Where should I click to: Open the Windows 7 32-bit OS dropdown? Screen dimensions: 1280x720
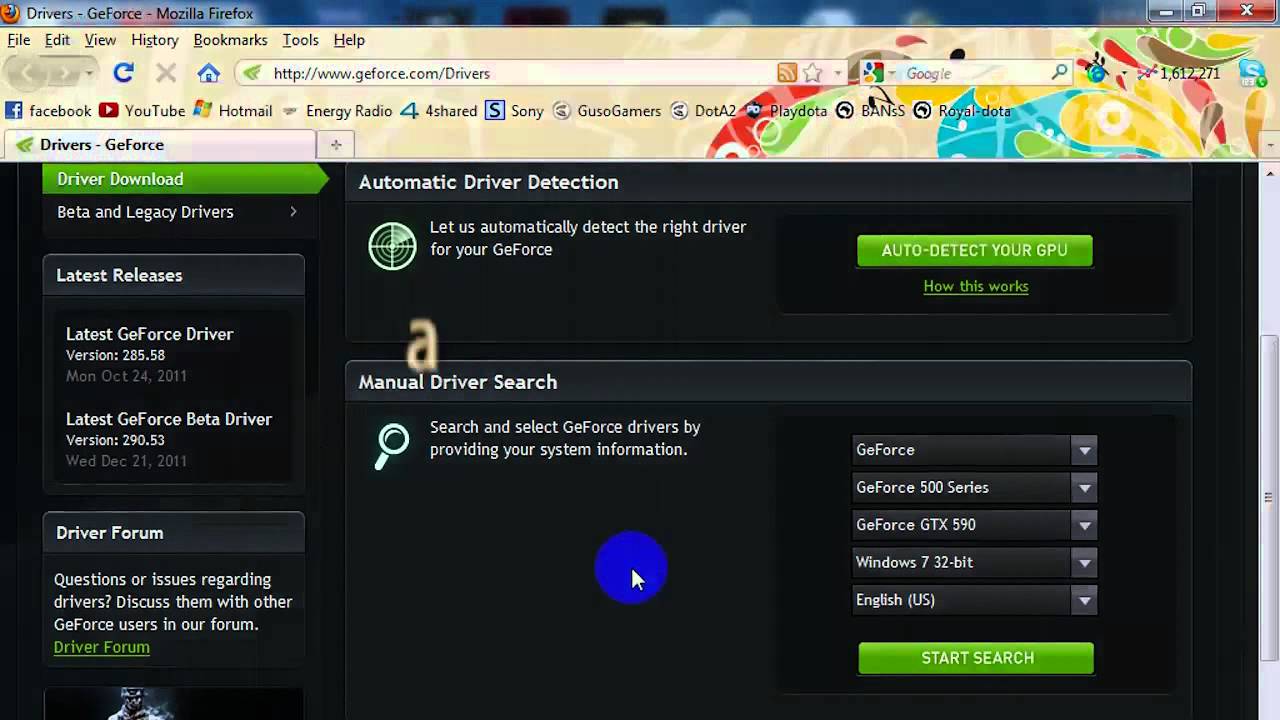974,562
